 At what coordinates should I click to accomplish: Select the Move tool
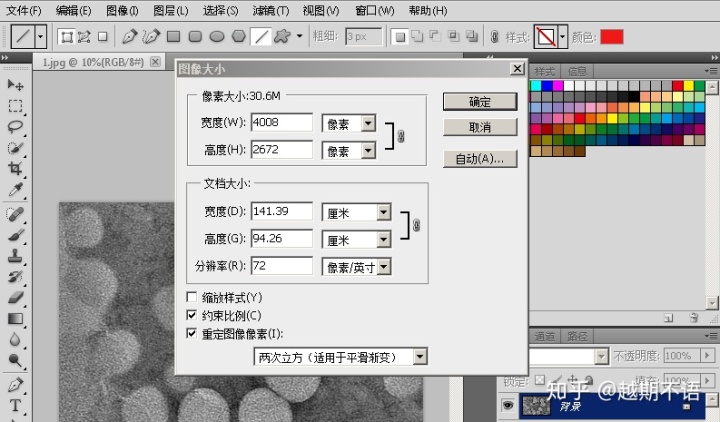coord(15,84)
